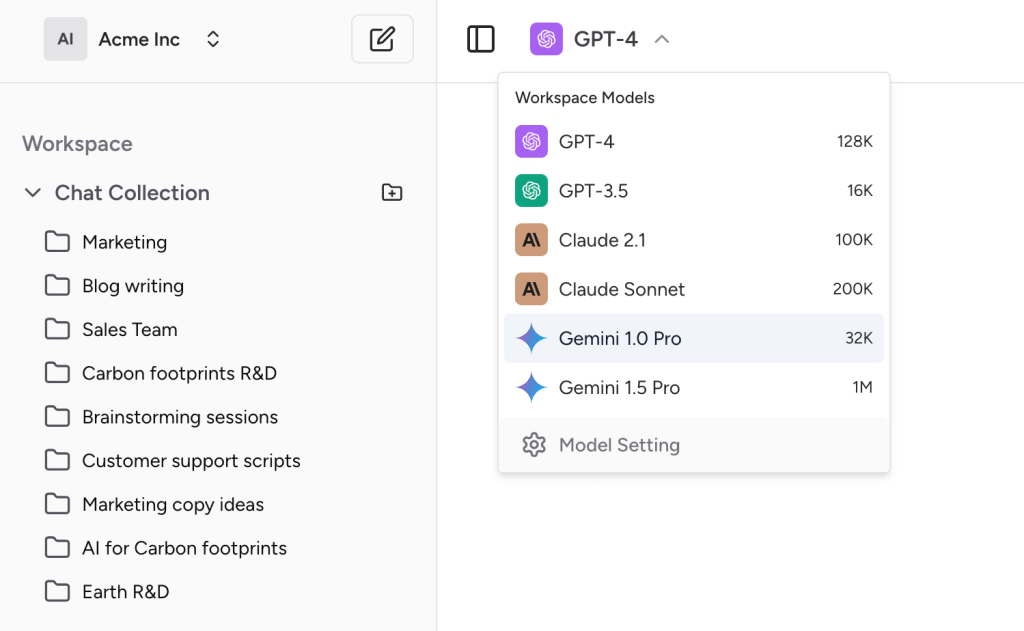Click the Claude Sonnet Anthropic logo icon
This screenshot has height=631, width=1024.
532,289
